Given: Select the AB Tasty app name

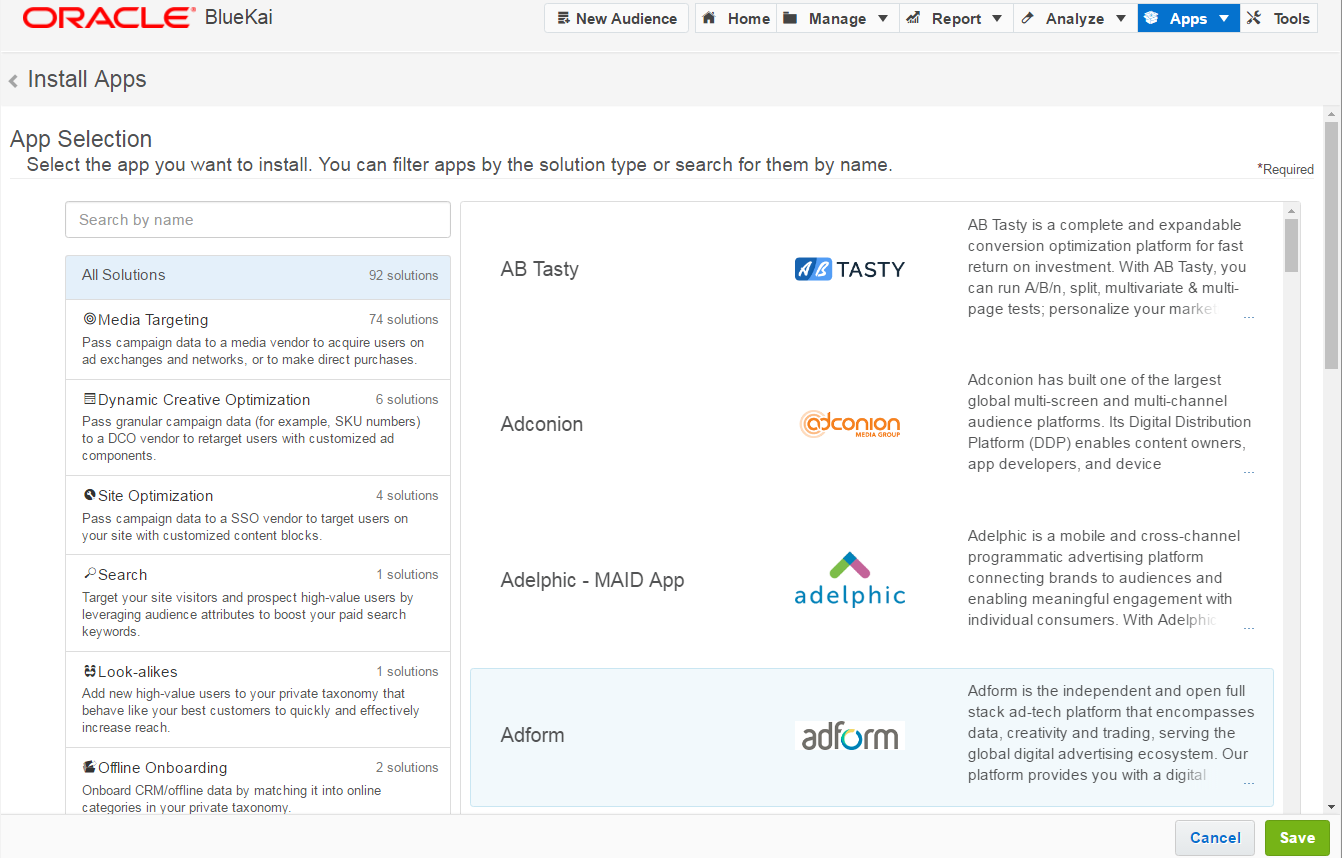Looking at the screenshot, I should pyautogui.click(x=540, y=269).
